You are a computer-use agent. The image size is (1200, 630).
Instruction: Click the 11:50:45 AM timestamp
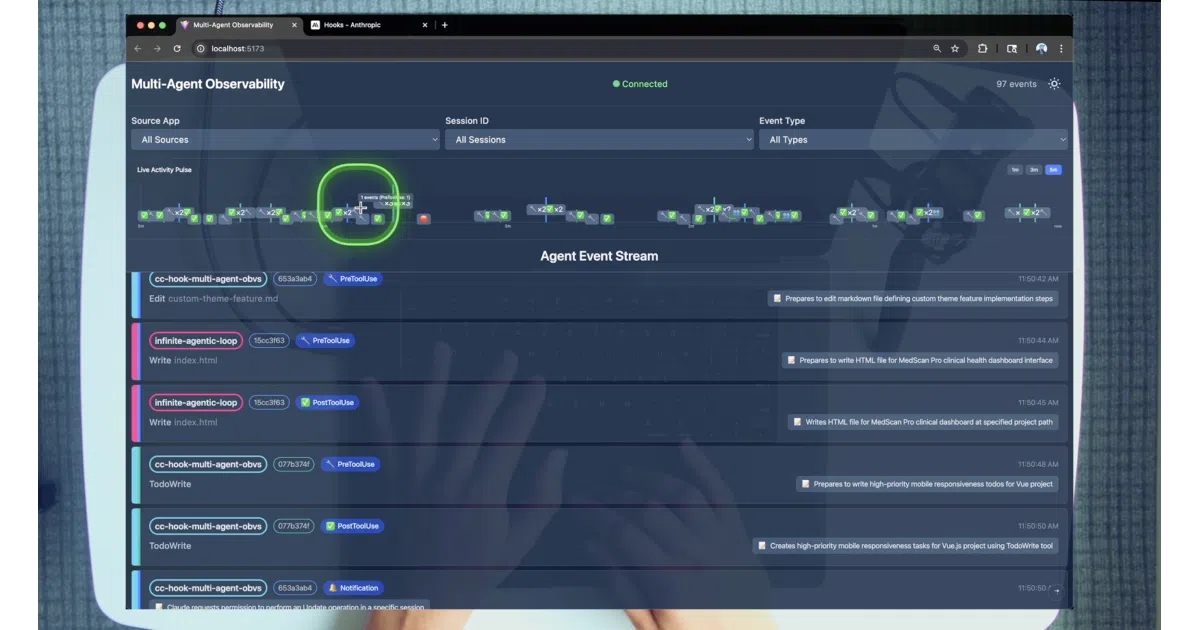point(1038,403)
